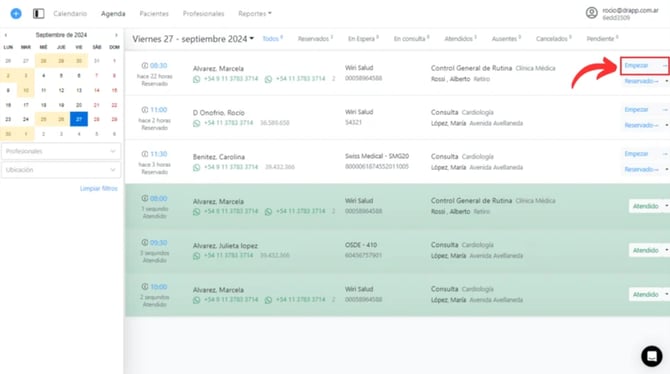Image resolution: width=670 pixels, height=374 pixels.
Task: Click Empezar for Benitez Carolina
Action: (636, 153)
